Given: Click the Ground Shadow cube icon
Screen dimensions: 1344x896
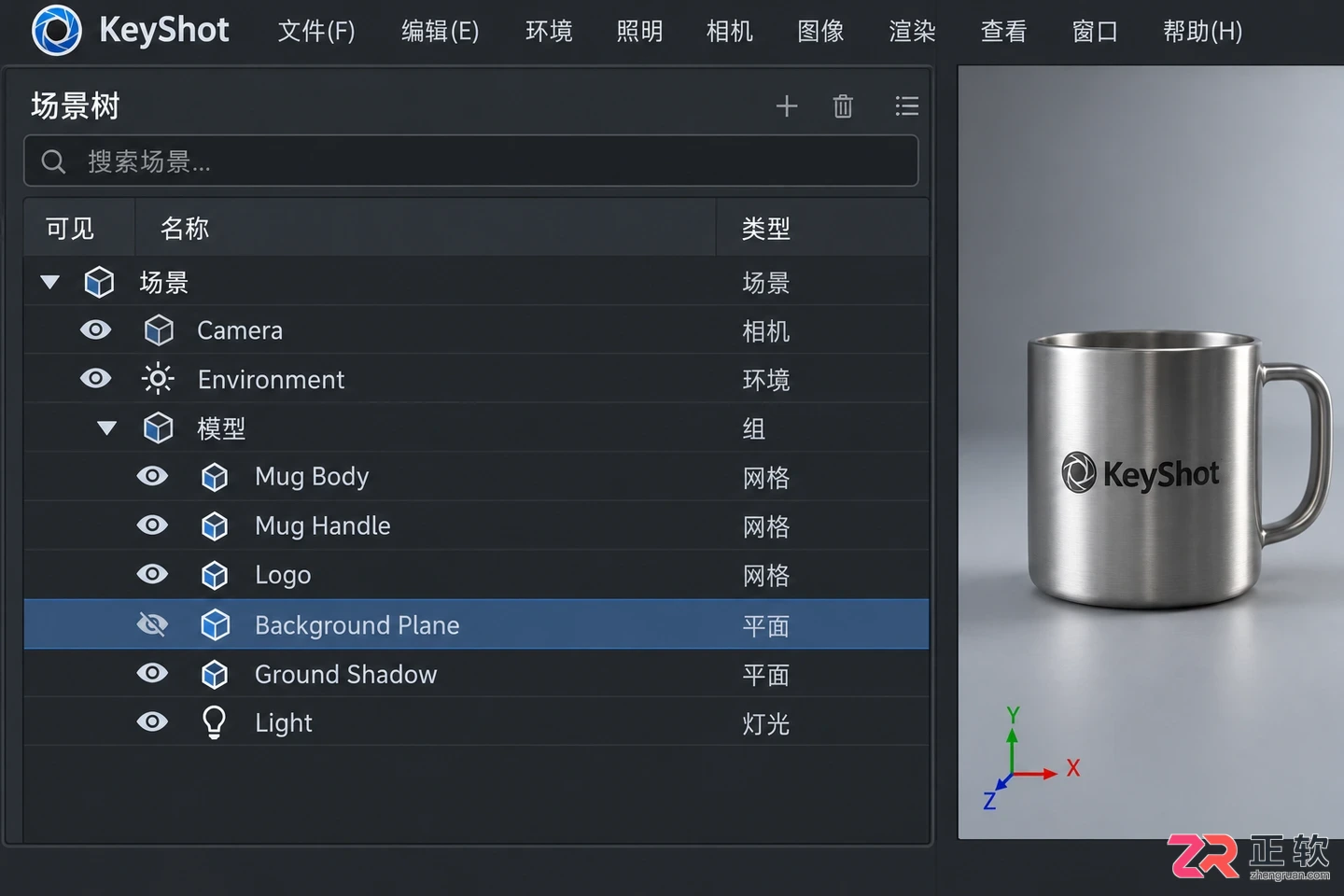Looking at the screenshot, I should coord(215,674).
